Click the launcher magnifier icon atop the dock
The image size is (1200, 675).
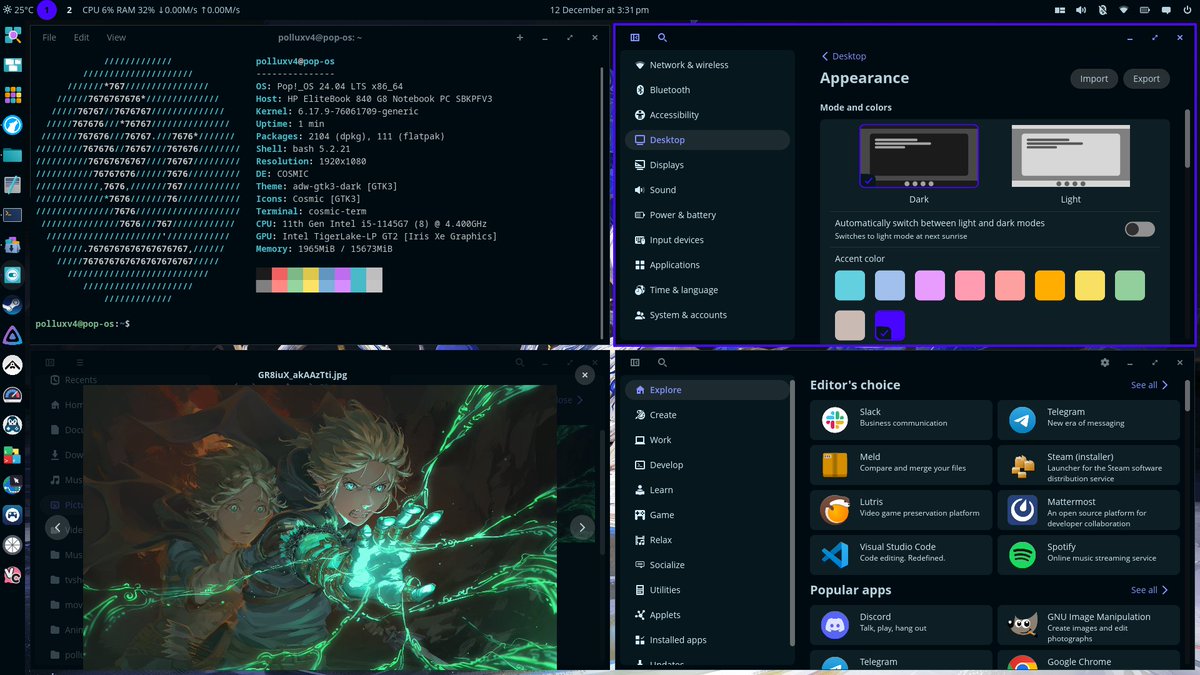[x=12, y=35]
